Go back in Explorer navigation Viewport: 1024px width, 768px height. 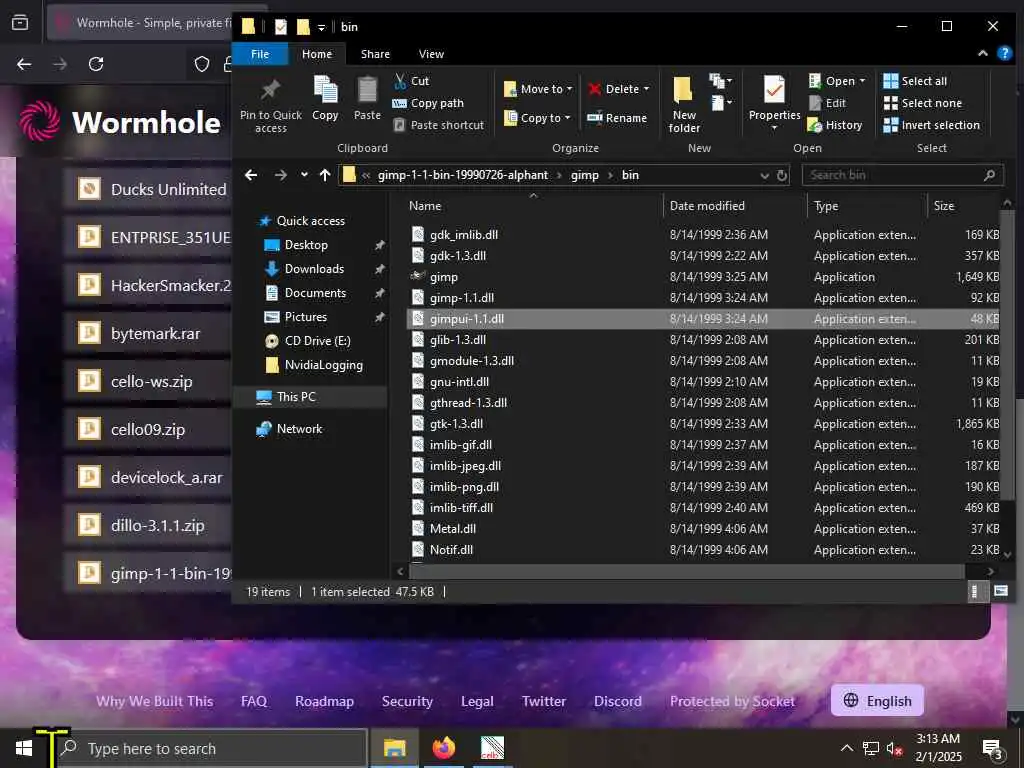tap(251, 175)
